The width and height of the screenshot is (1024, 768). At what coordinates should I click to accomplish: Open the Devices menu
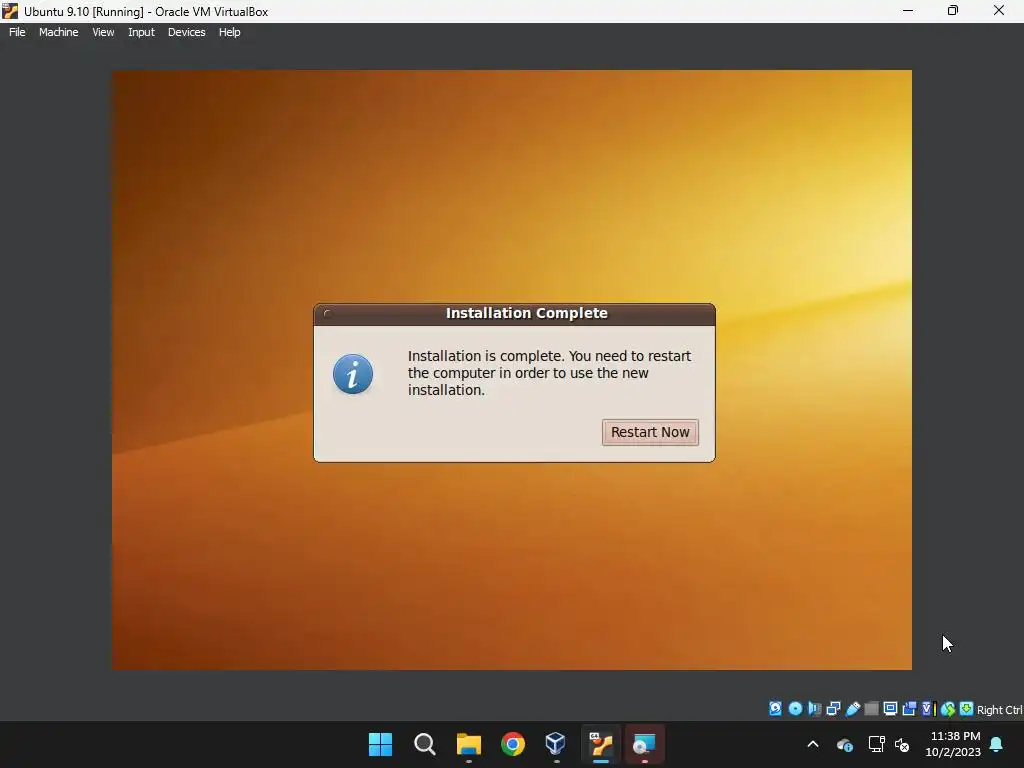pyautogui.click(x=186, y=32)
